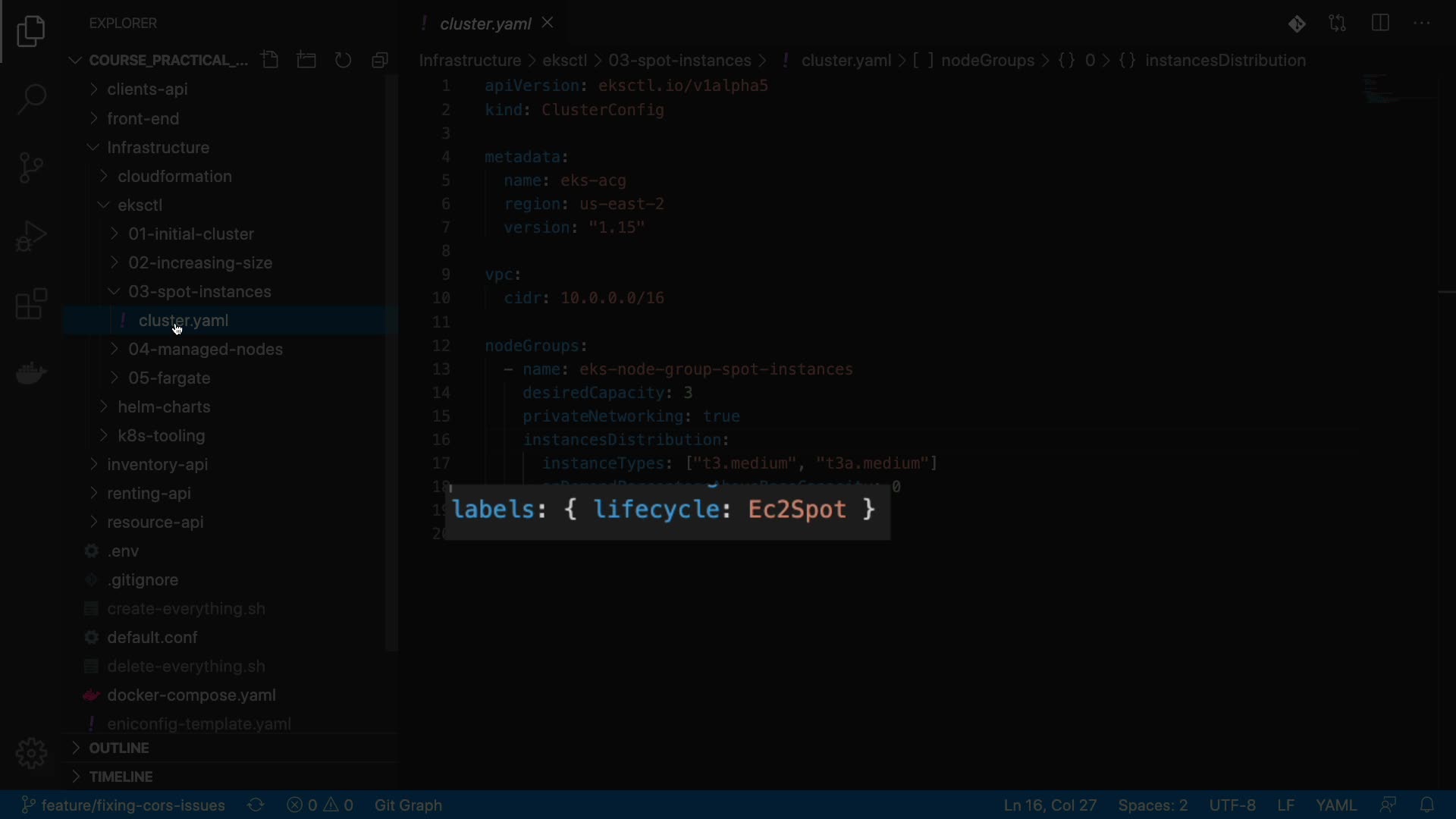Collapse the eksctl folder
The image size is (1456, 819).
pos(140,206)
